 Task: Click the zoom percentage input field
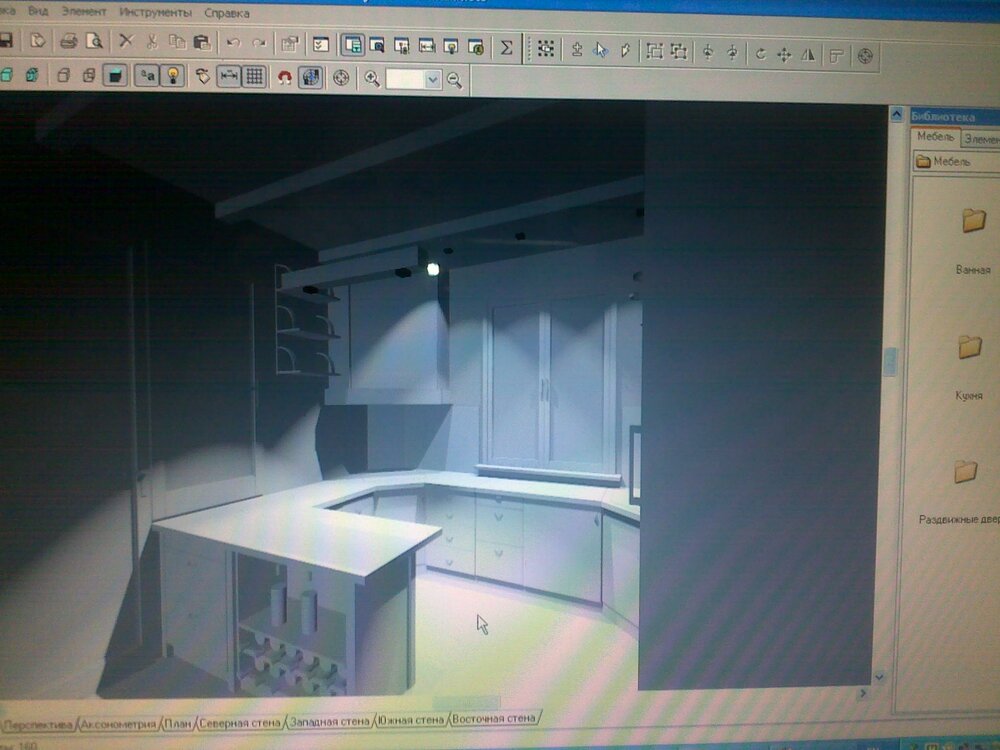click(x=406, y=79)
